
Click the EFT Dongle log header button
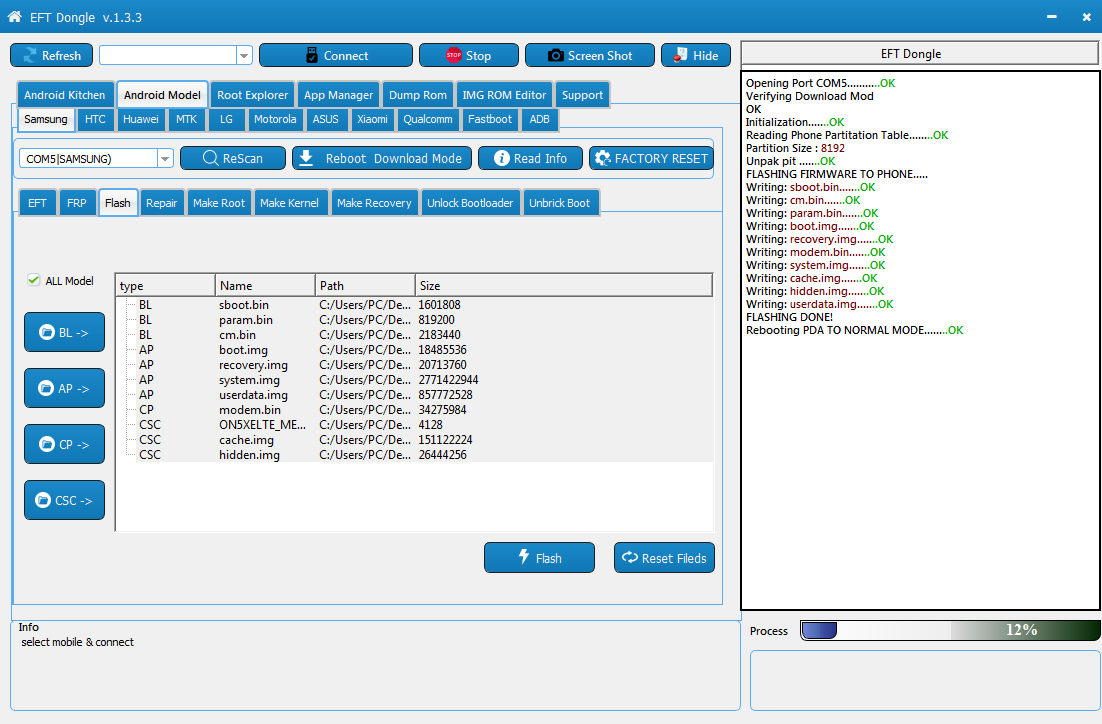tap(919, 54)
